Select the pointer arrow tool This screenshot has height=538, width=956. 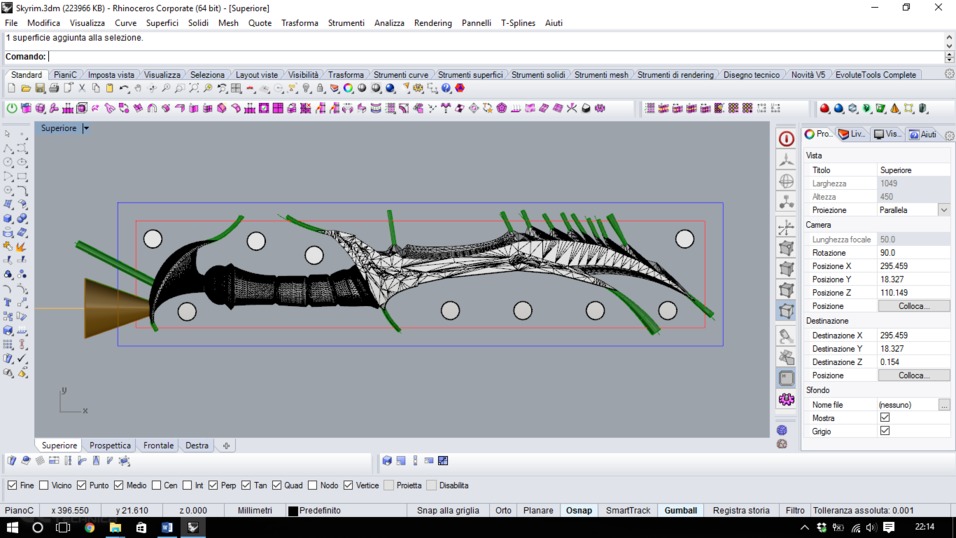pos(8,134)
